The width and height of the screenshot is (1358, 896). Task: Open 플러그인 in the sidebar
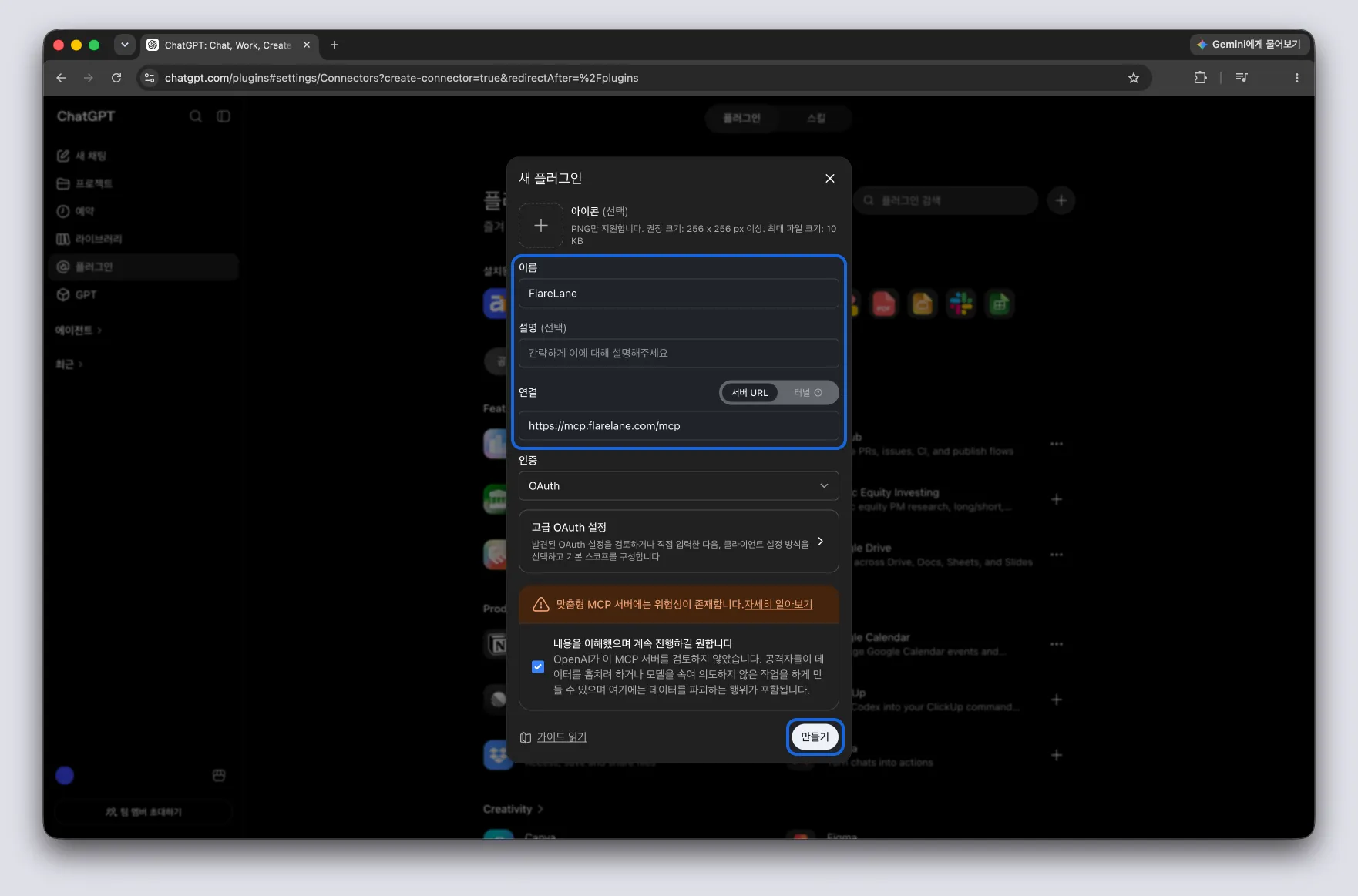coord(143,267)
